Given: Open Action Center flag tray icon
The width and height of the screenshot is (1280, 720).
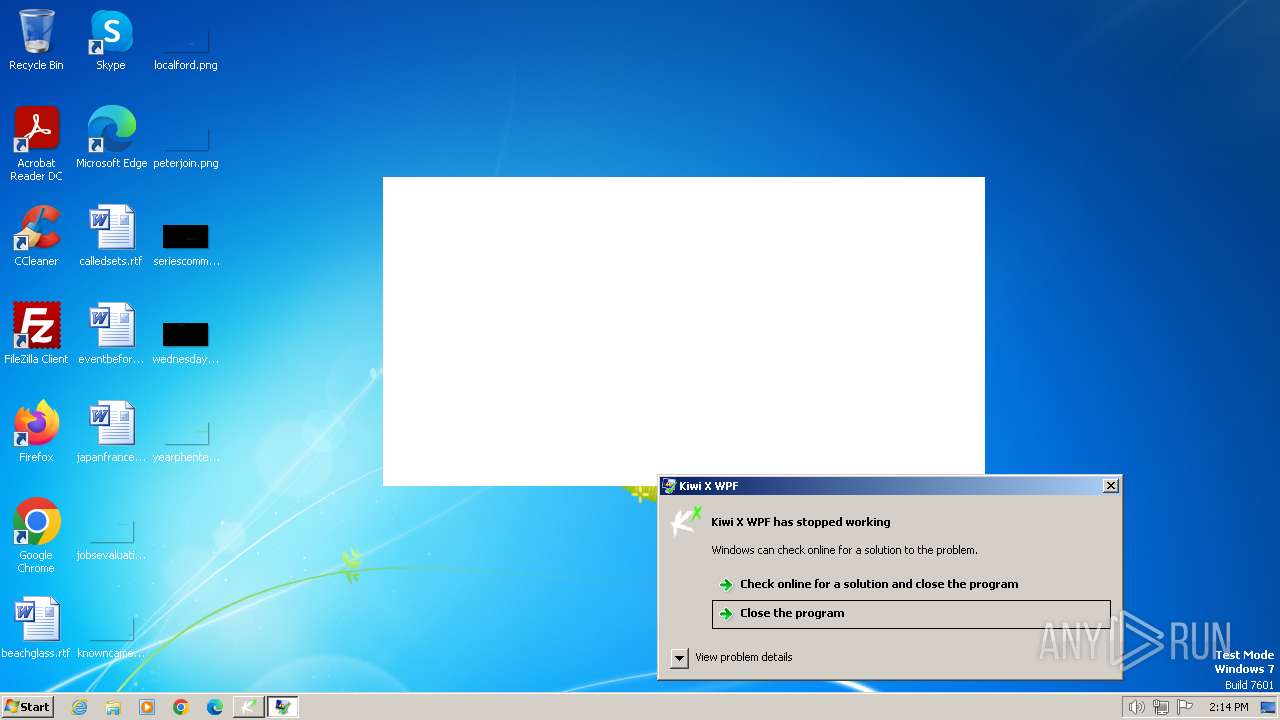Looking at the screenshot, I should click(x=1185, y=707).
